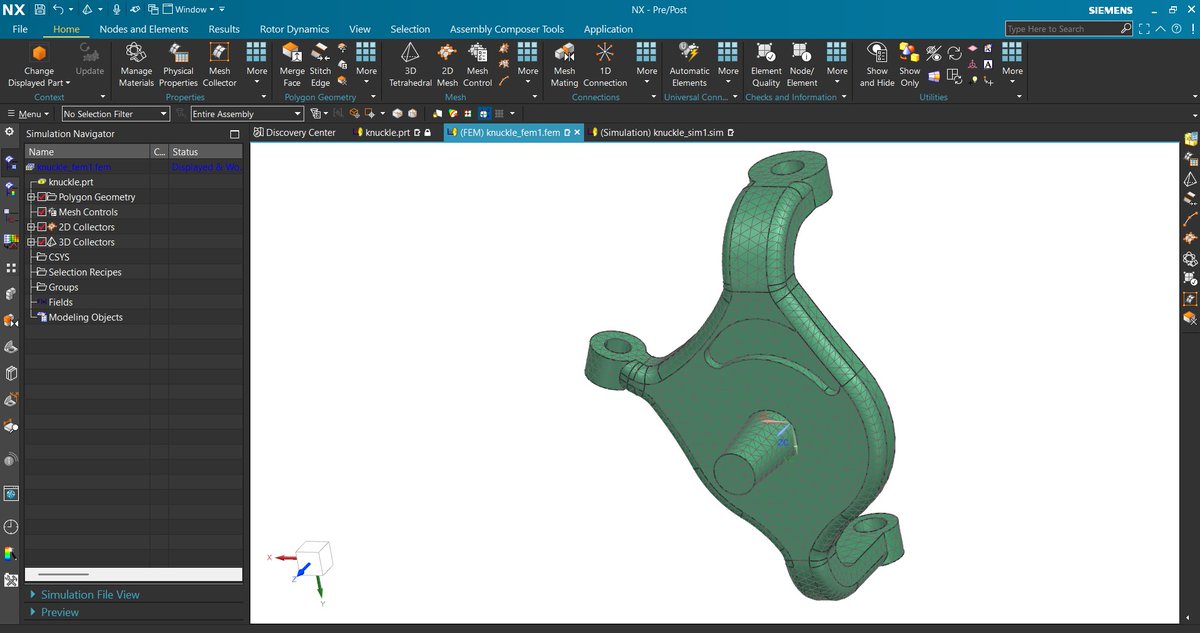Open the No Selection Filter dropdown
Screen dimensions: 1200x633
(115, 114)
